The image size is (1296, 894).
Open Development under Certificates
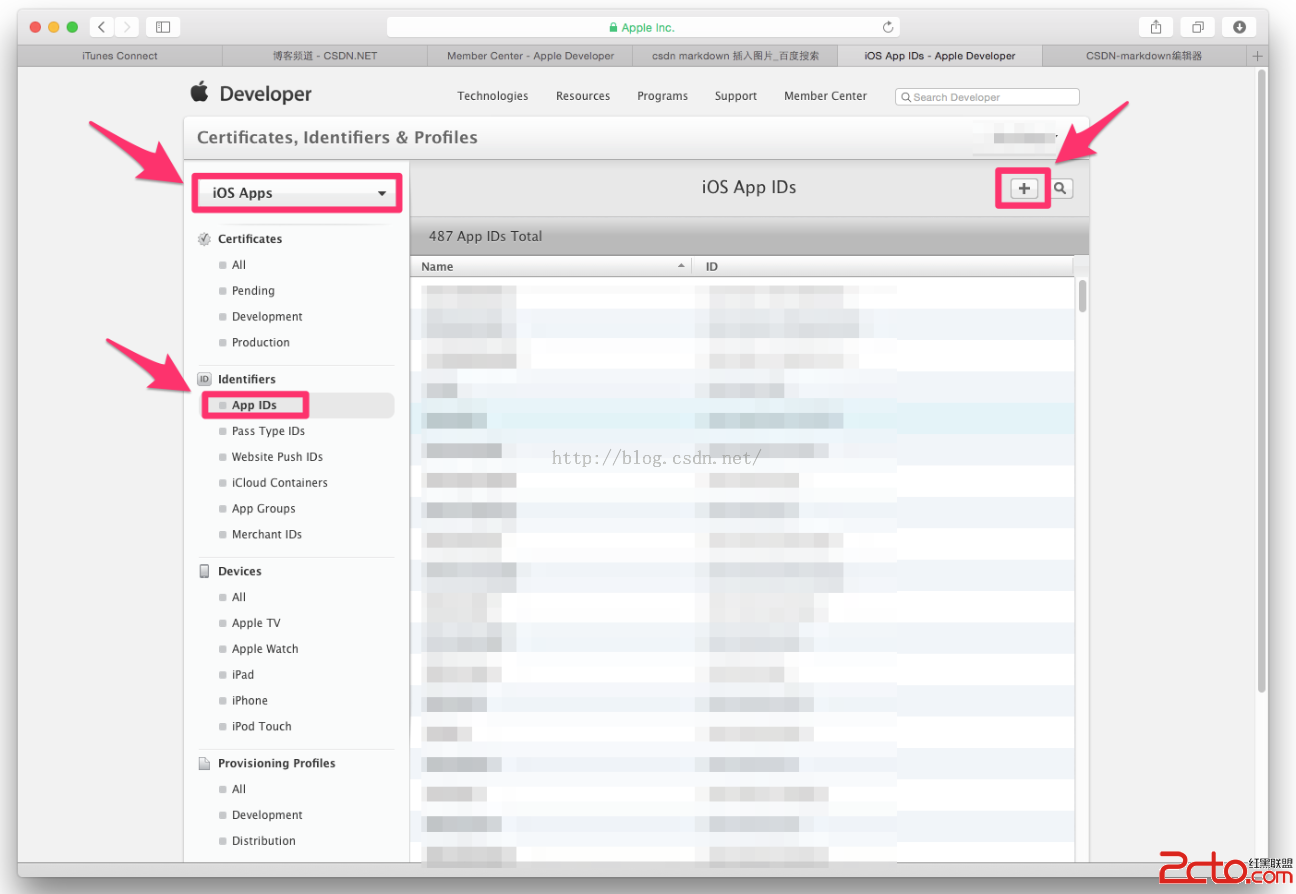pos(267,317)
